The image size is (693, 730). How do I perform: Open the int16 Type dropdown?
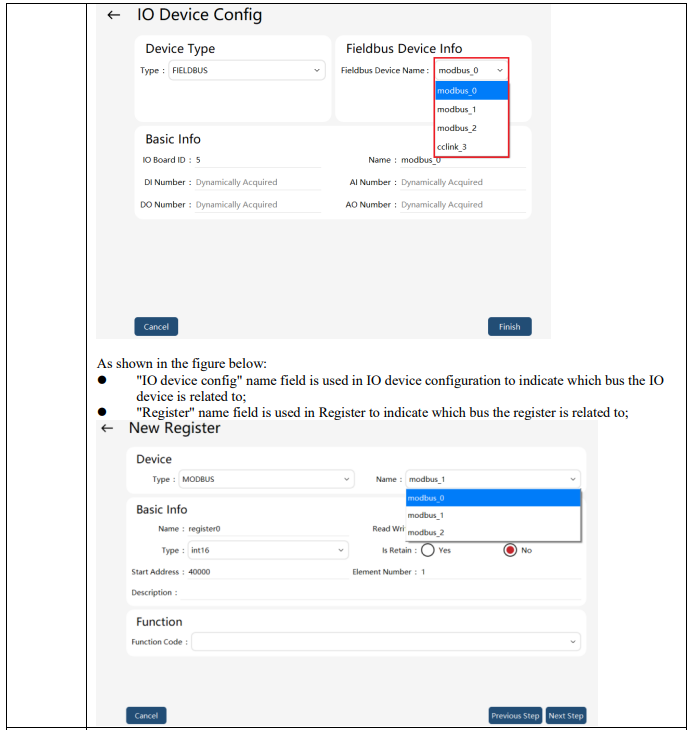[x=268, y=550]
